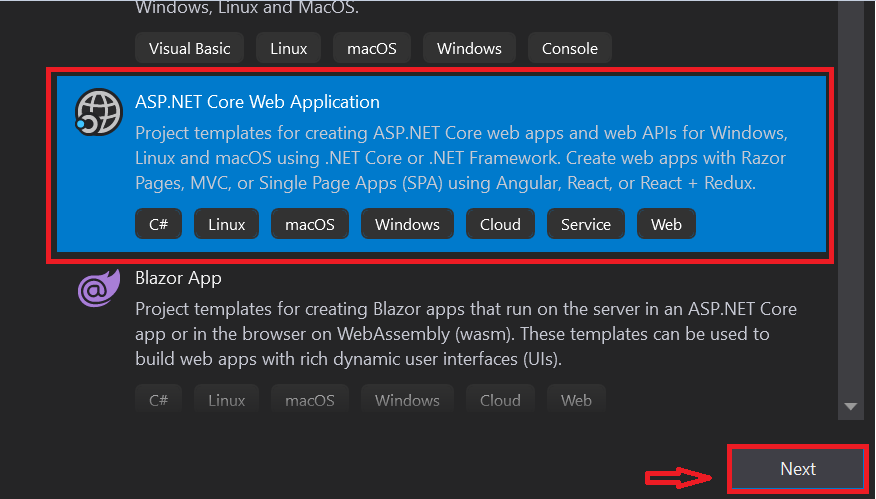Image resolution: width=876 pixels, height=499 pixels.
Task: Click the macOS tag in top row
Action: [x=372, y=49]
